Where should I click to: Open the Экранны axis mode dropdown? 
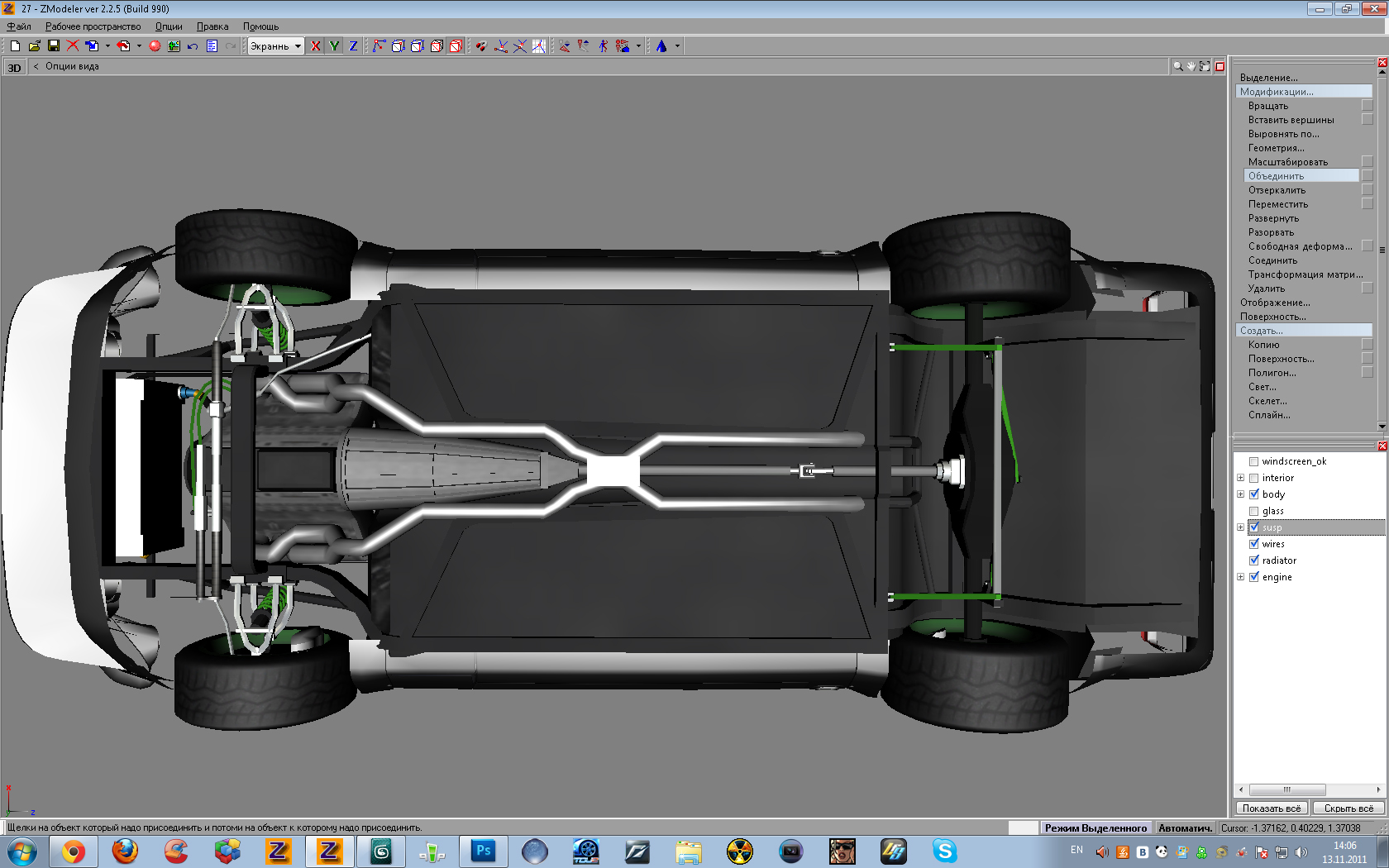(x=298, y=46)
